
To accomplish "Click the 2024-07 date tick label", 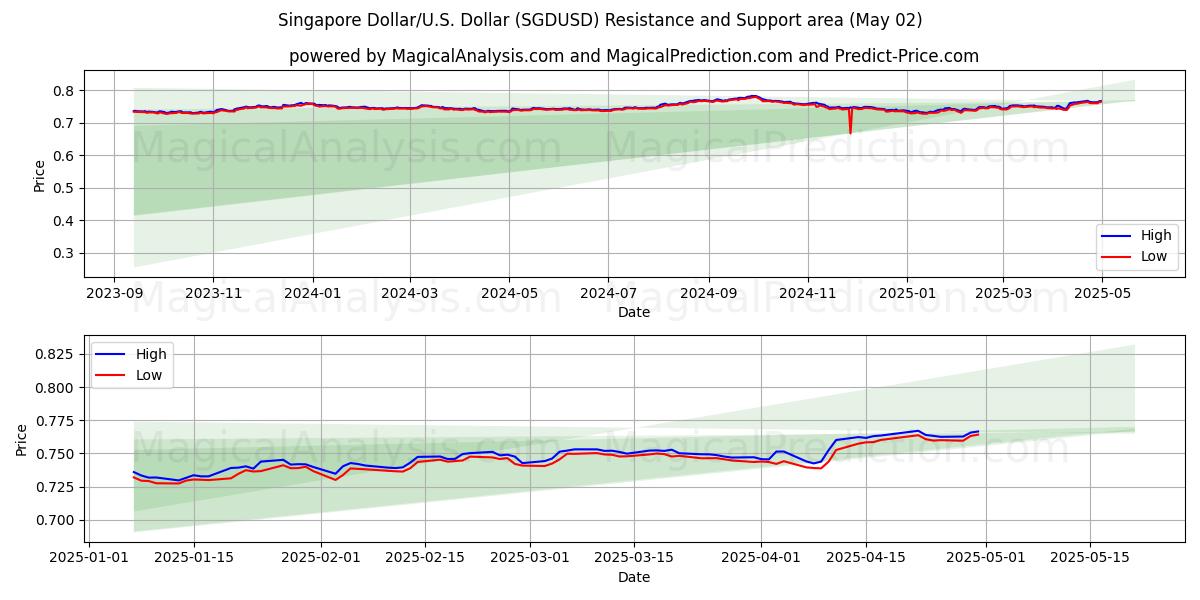I will 608,294.
